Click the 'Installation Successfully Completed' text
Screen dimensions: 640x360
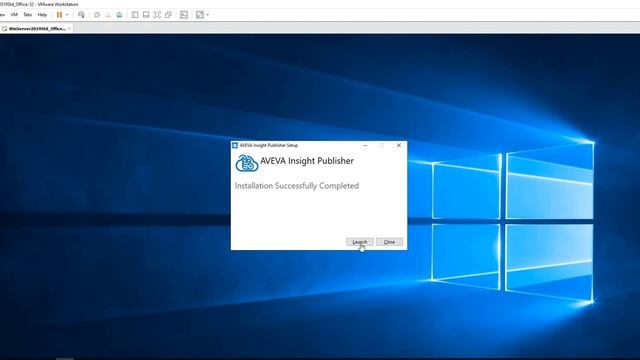point(297,186)
